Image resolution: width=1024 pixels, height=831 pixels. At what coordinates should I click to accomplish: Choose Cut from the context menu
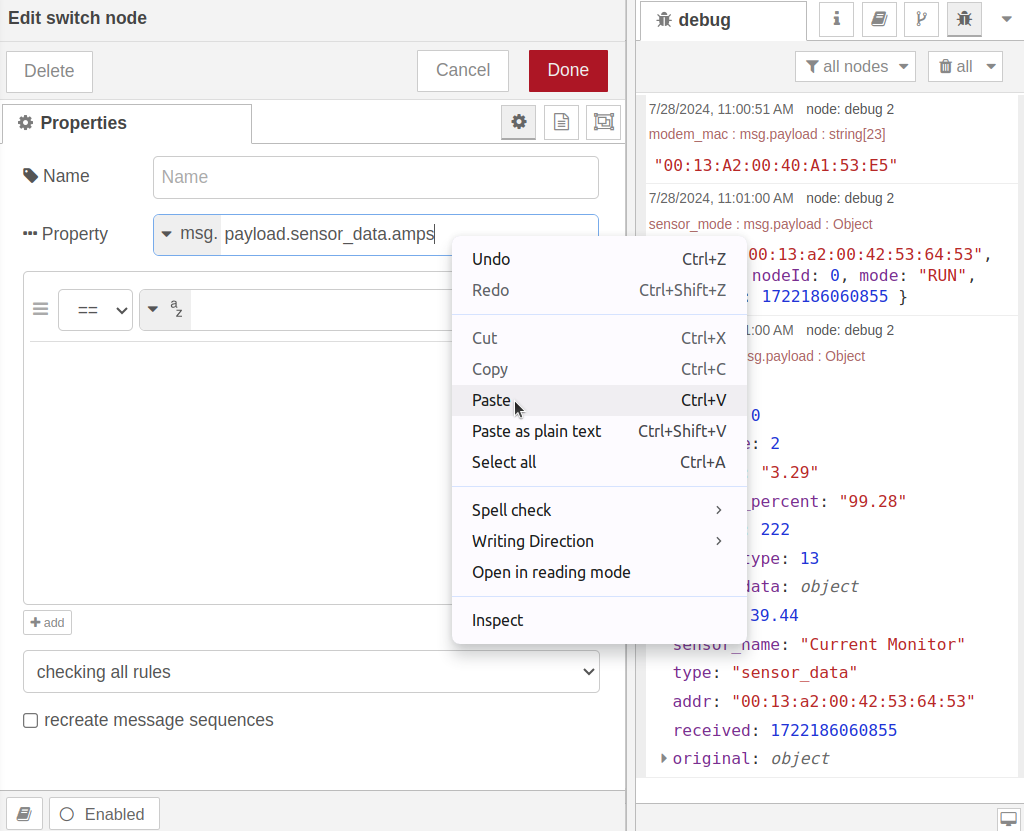point(599,338)
